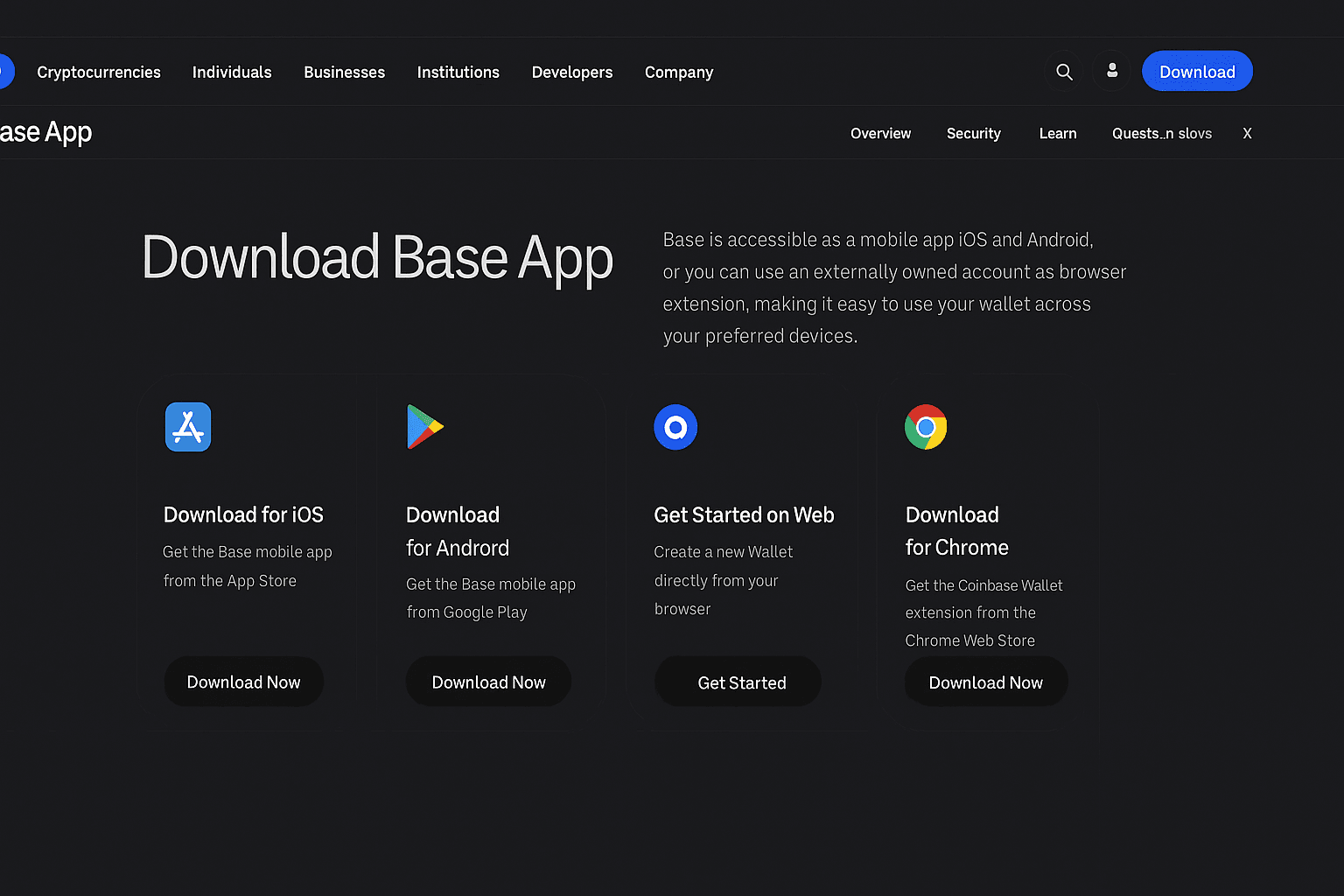Click text 'Get the Coinbase Wallet extension'

pyautogui.click(x=983, y=598)
